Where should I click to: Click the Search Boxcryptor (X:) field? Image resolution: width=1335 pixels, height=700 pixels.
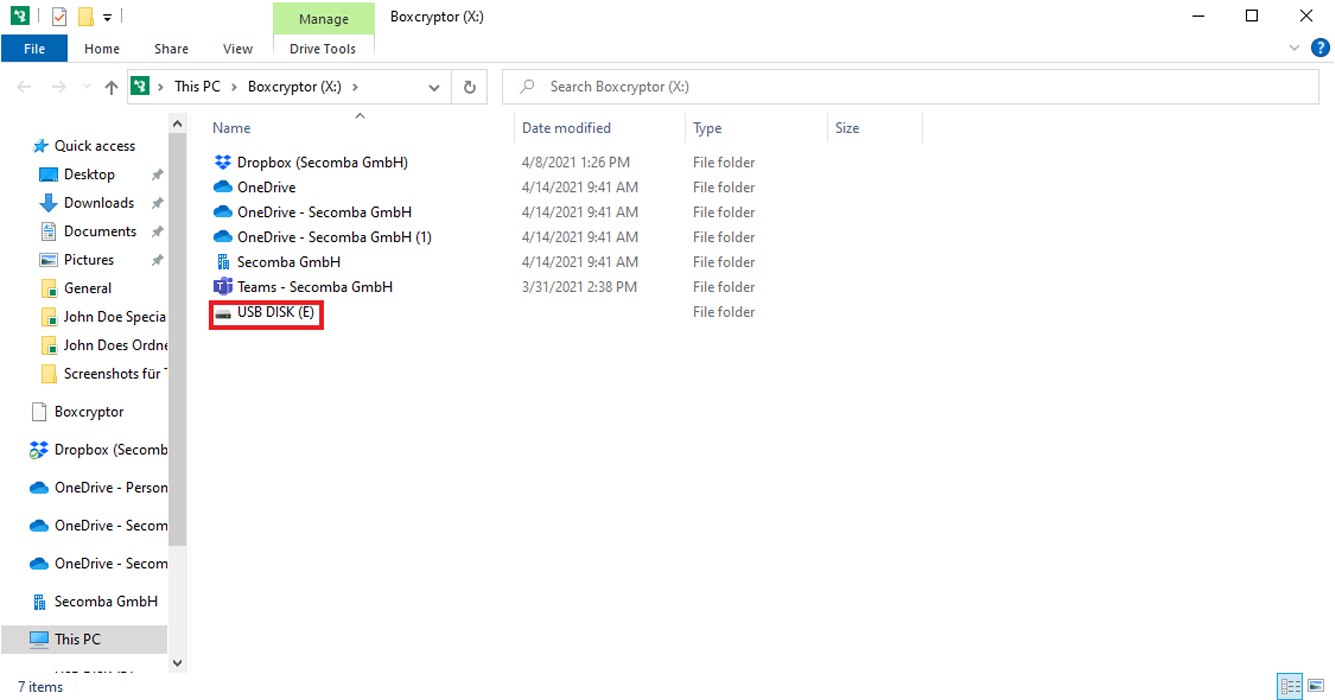click(910, 87)
